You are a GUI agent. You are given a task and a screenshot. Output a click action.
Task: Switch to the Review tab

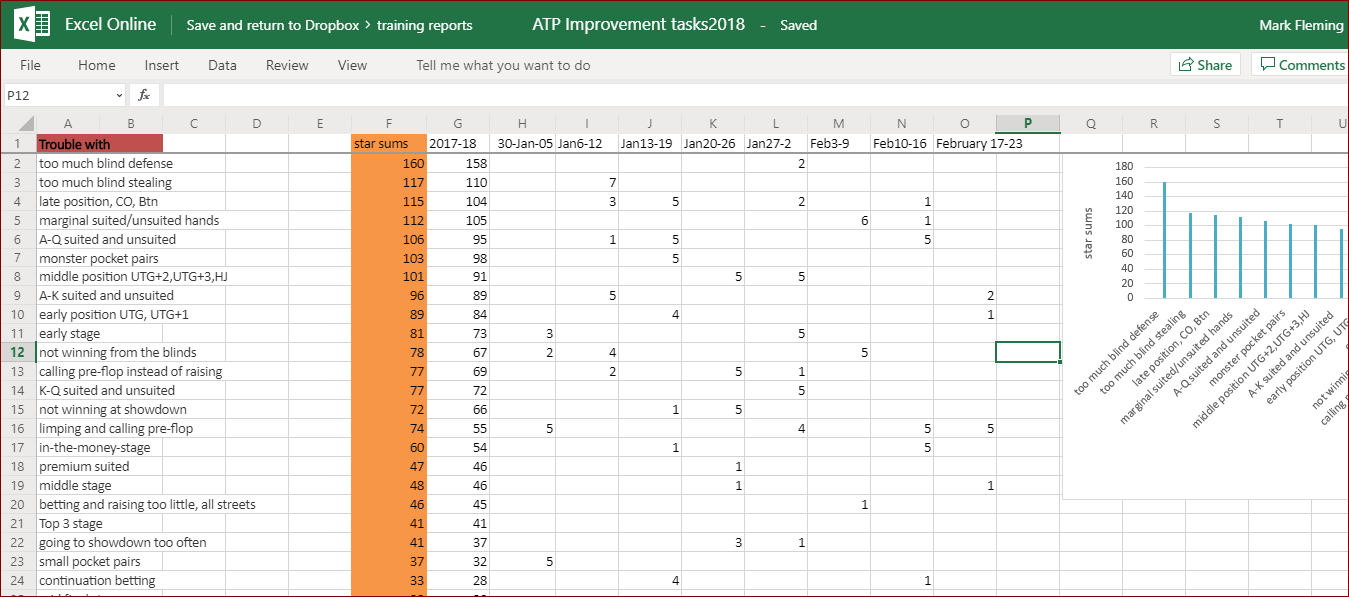point(287,65)
